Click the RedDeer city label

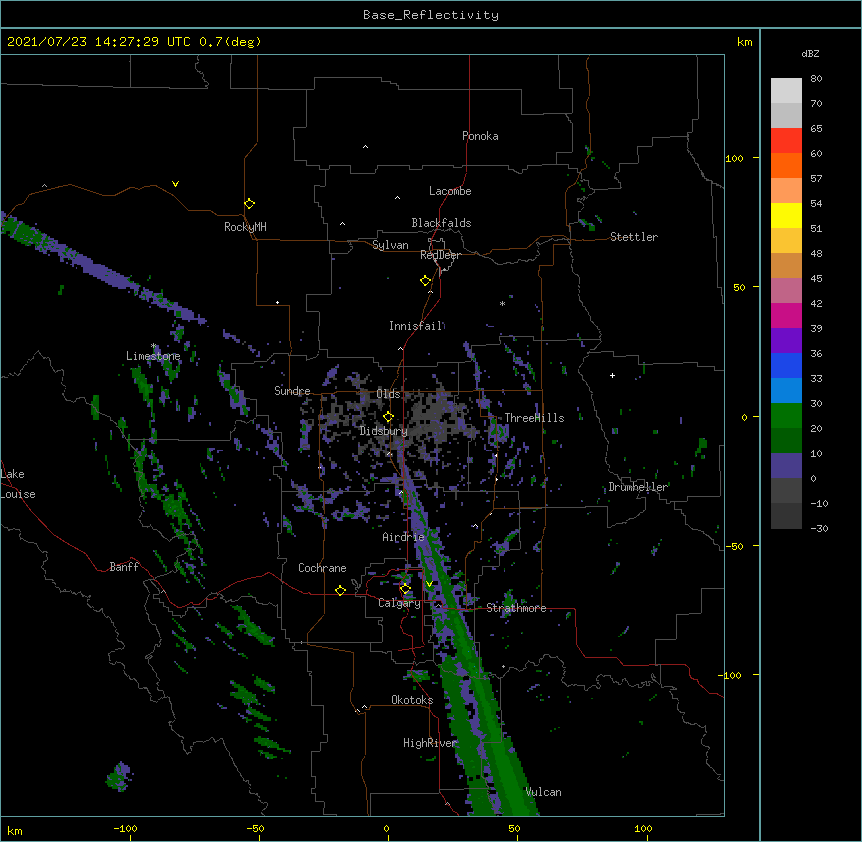coord(440,255)
